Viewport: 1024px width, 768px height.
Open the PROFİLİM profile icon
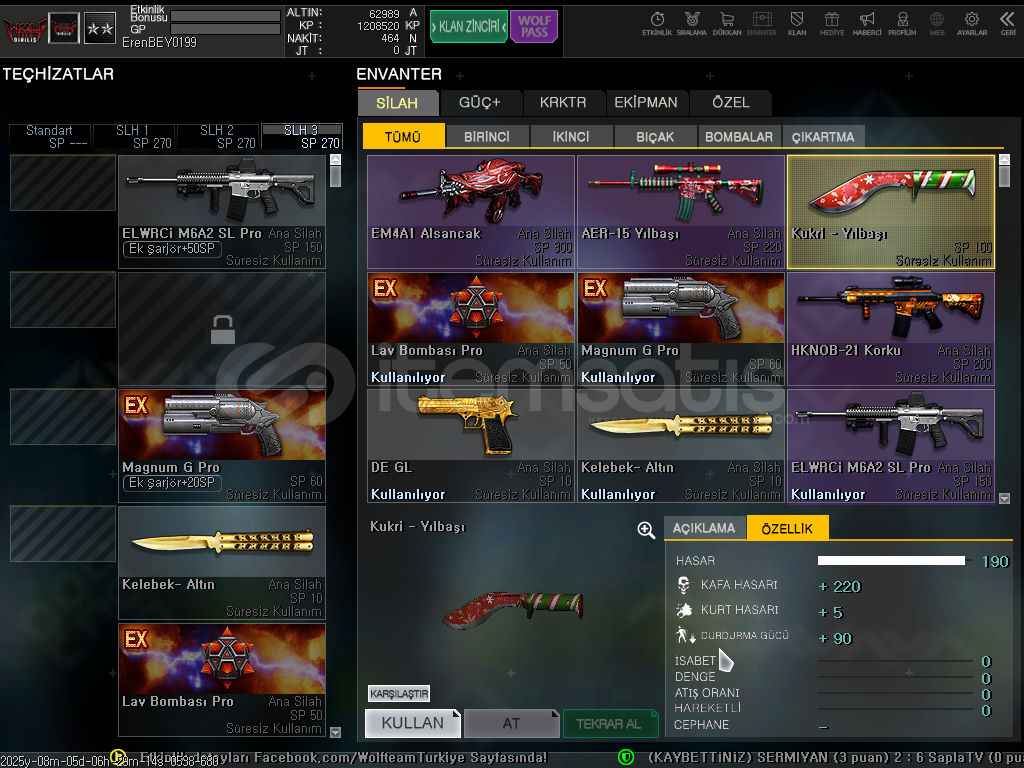pyautogui.click(x=902, y=24)
